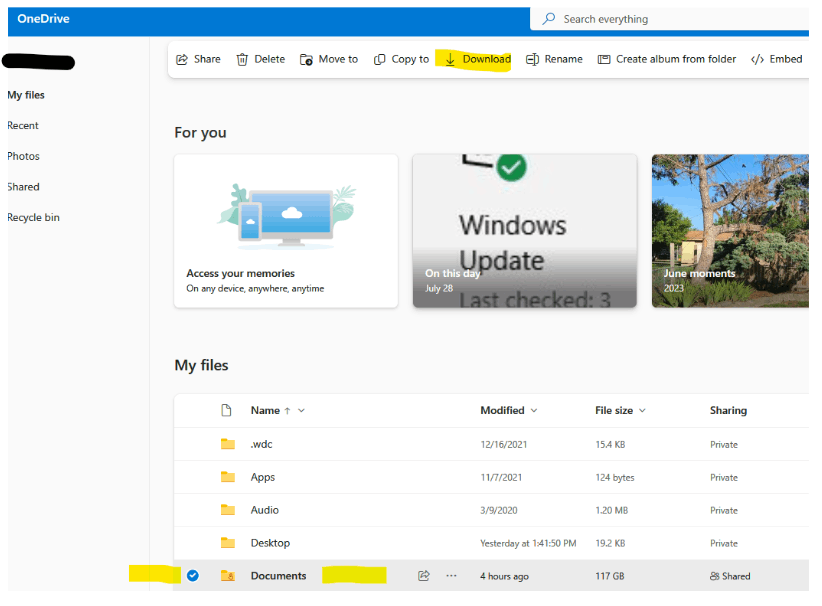Click Private sharing status for .wdc

(724, 445)
